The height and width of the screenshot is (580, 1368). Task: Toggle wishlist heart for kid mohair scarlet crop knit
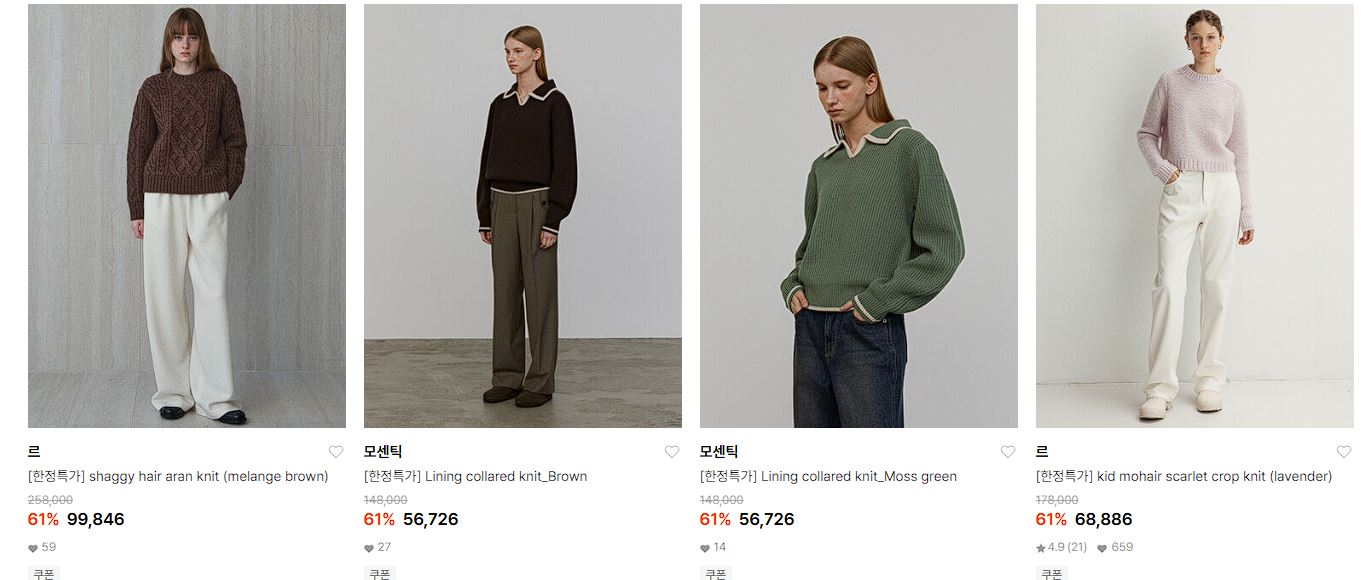click(x=1344, y=452)
